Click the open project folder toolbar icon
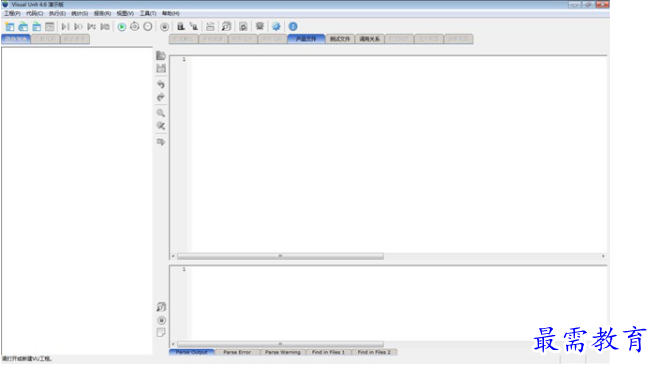 click(x=23, y=27)
